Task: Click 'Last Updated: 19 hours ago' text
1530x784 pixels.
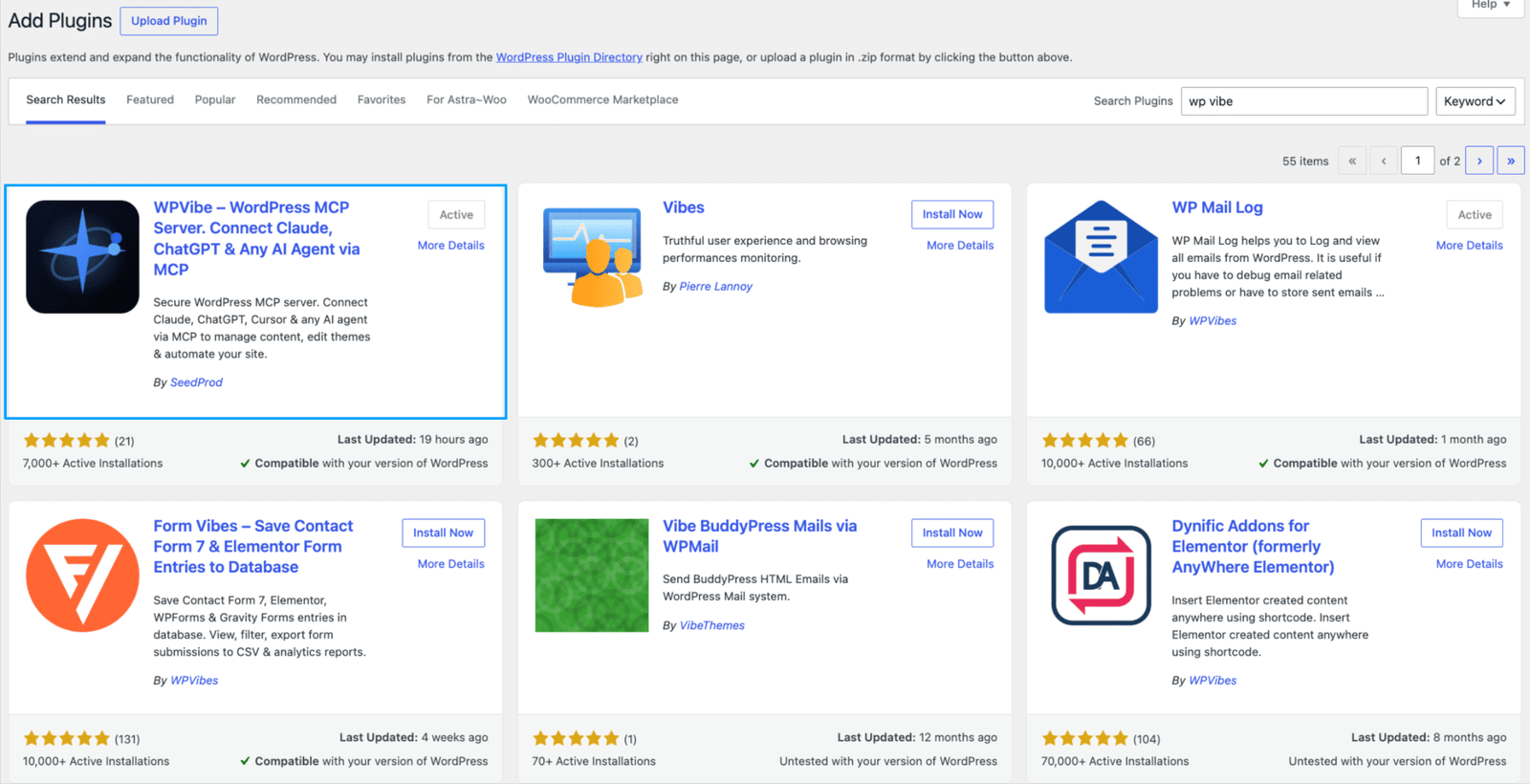Action: pos(413,440)
